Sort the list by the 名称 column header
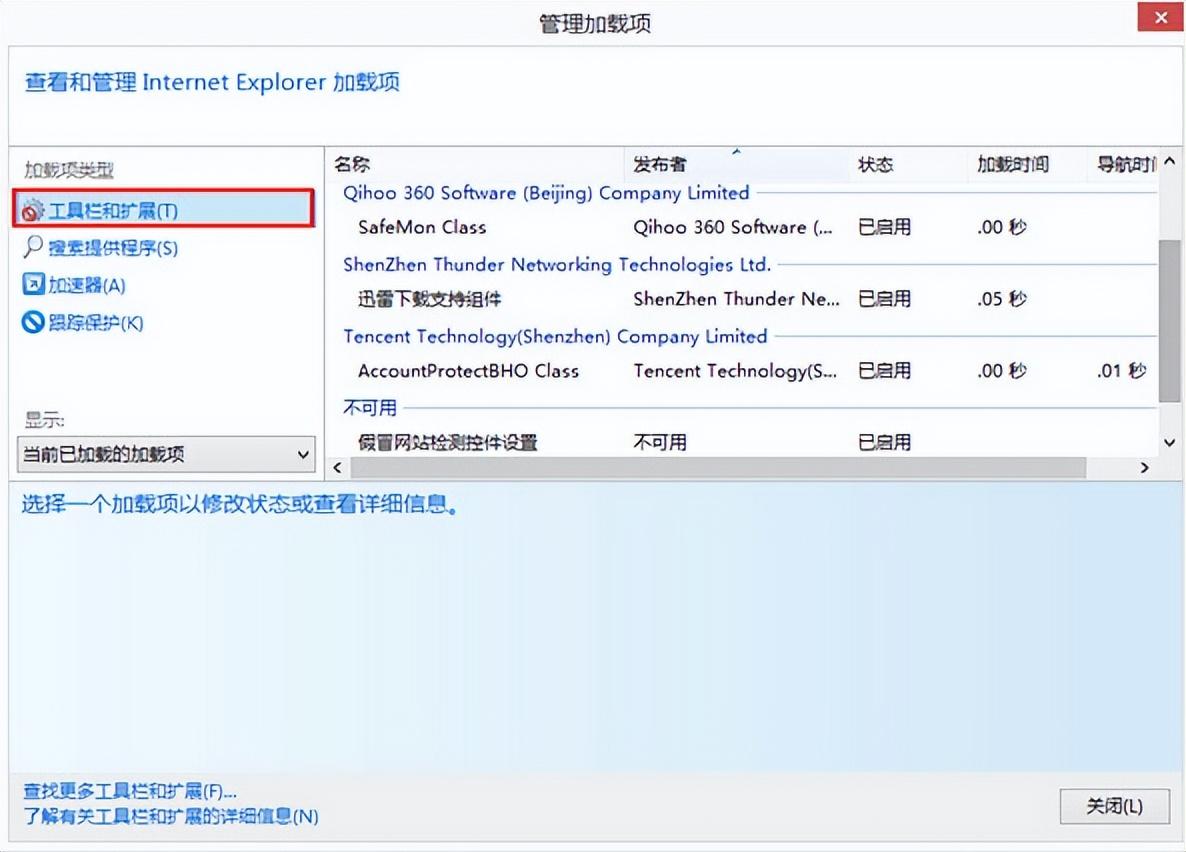 tap(352, 165)
